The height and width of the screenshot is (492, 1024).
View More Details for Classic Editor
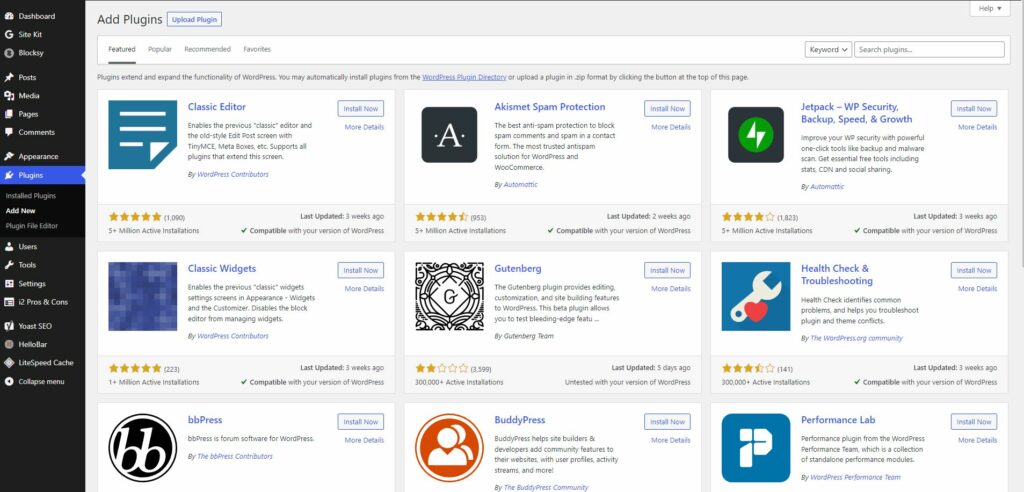[364, 127]
